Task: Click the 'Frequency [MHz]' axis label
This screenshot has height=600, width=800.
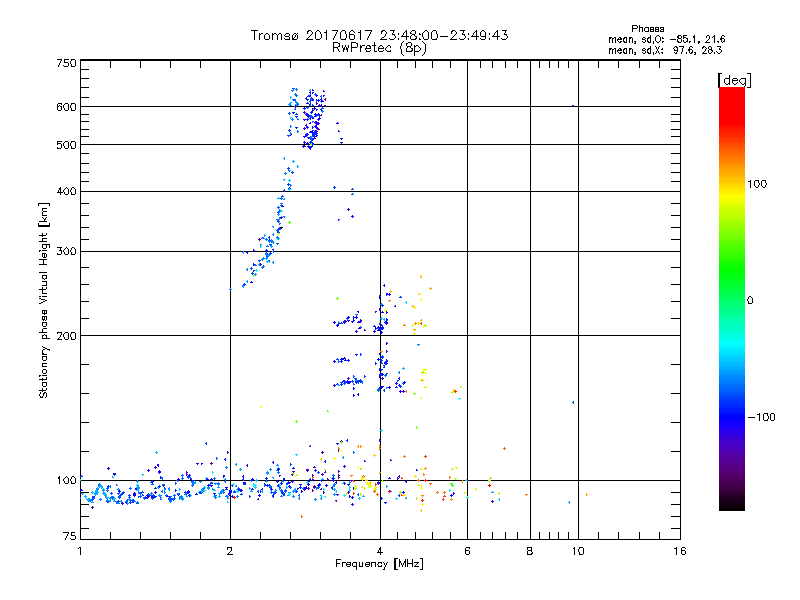Action: [379, 564]
